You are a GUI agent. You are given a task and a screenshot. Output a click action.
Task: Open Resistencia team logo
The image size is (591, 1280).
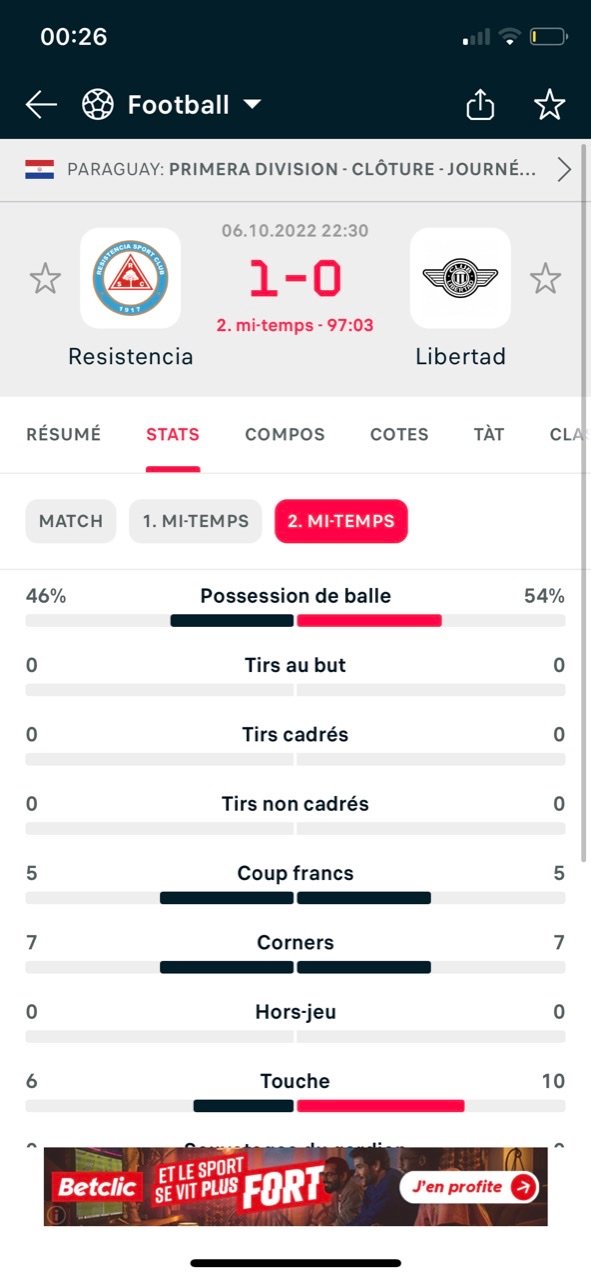130,278
